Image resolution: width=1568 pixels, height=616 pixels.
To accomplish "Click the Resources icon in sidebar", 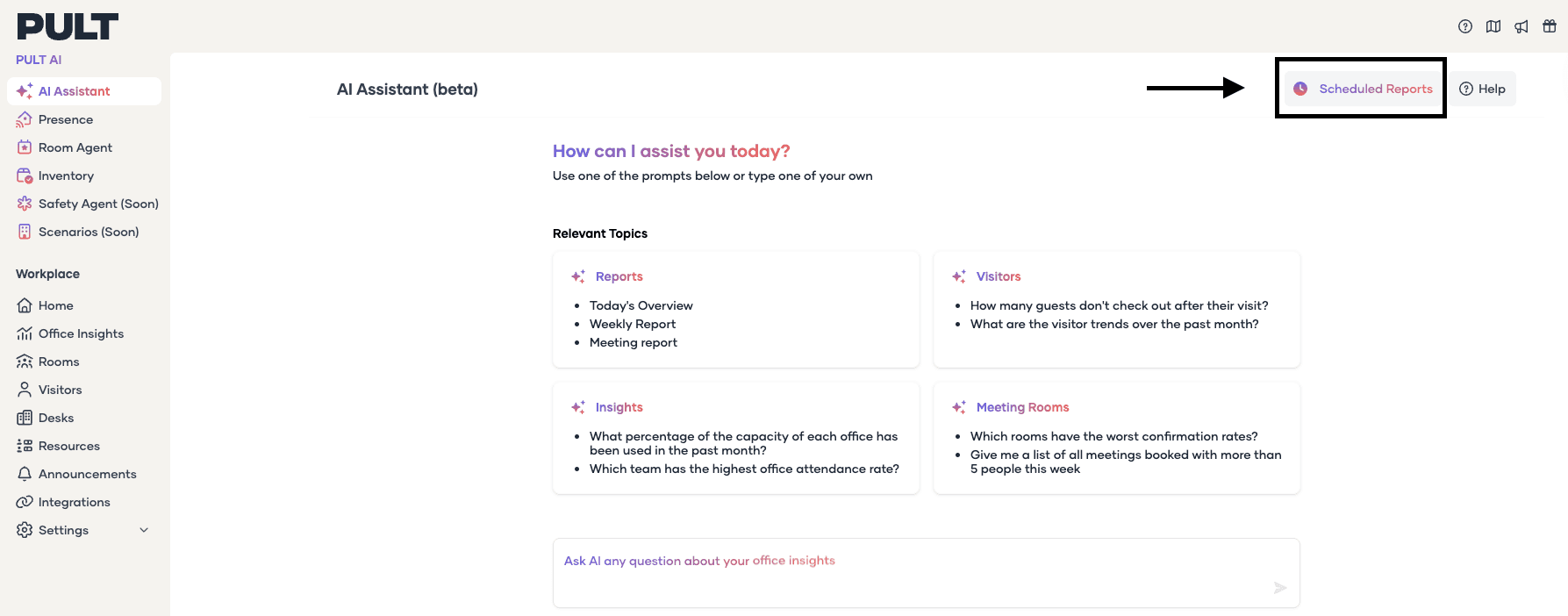I will 25,446.
